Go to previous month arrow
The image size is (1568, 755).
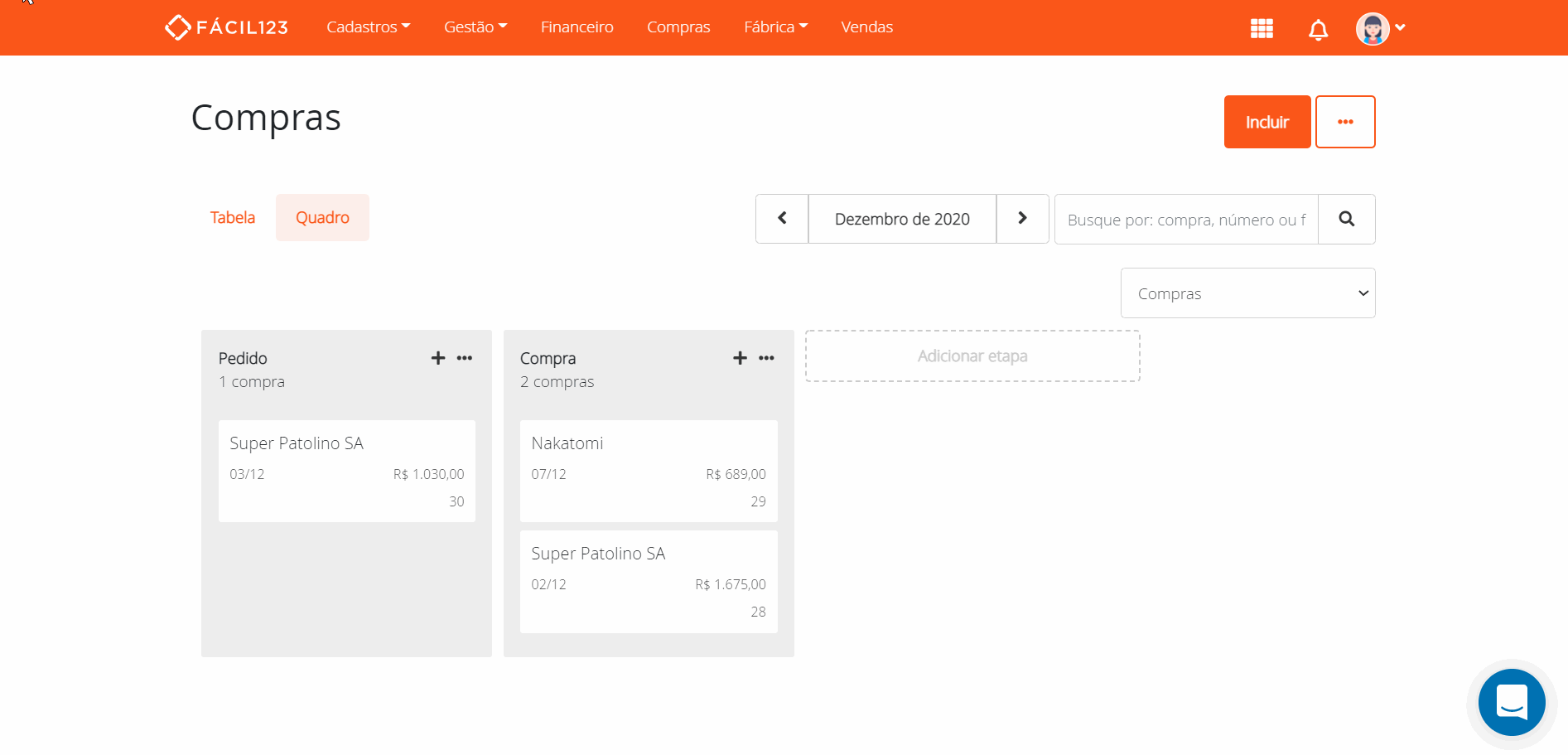[782, 219]
